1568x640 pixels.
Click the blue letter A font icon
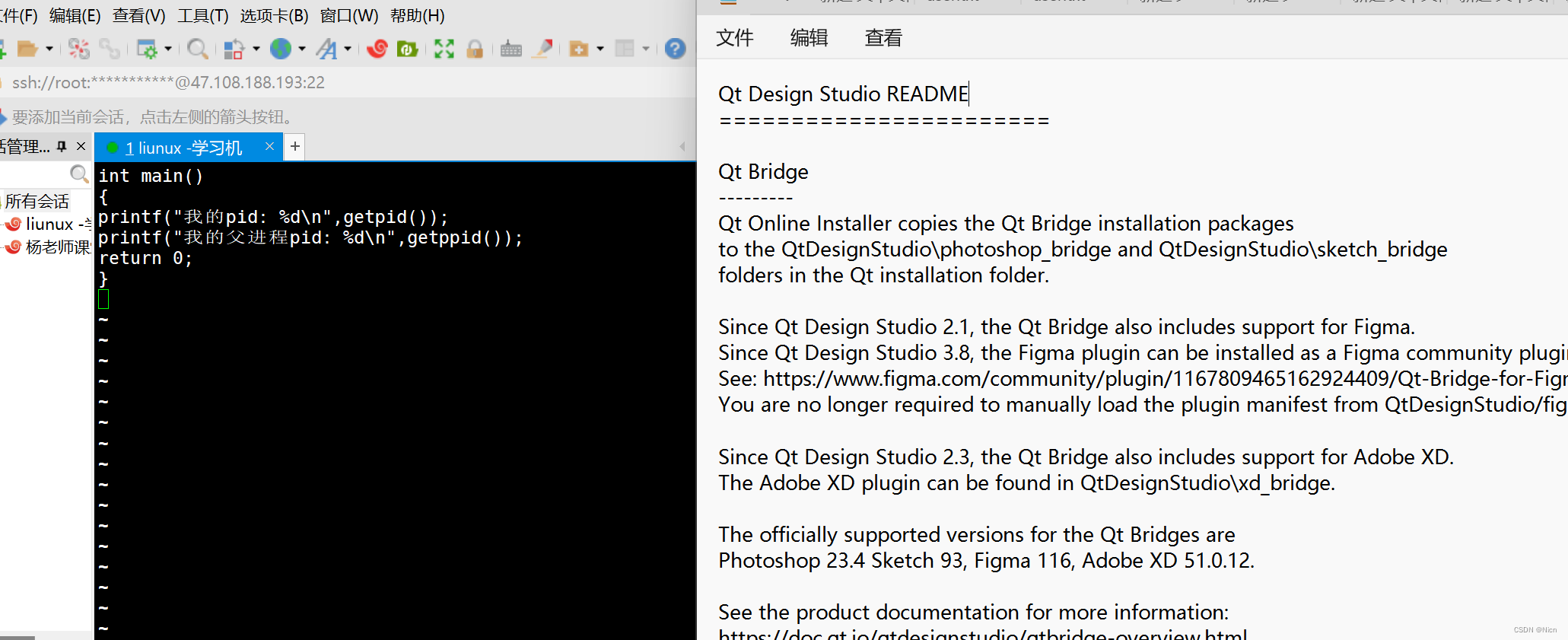pos(327,49)
